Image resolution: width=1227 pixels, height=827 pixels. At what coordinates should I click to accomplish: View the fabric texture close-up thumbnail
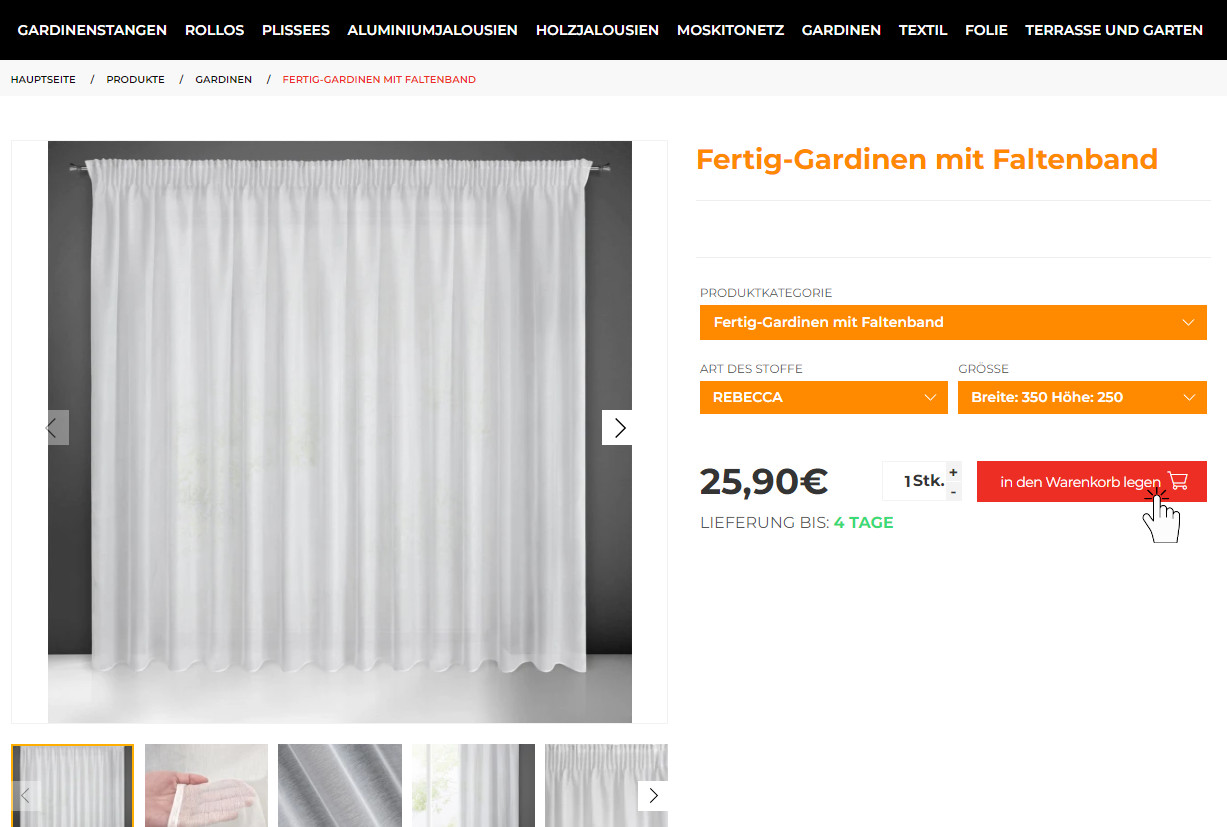pos(340,785)
